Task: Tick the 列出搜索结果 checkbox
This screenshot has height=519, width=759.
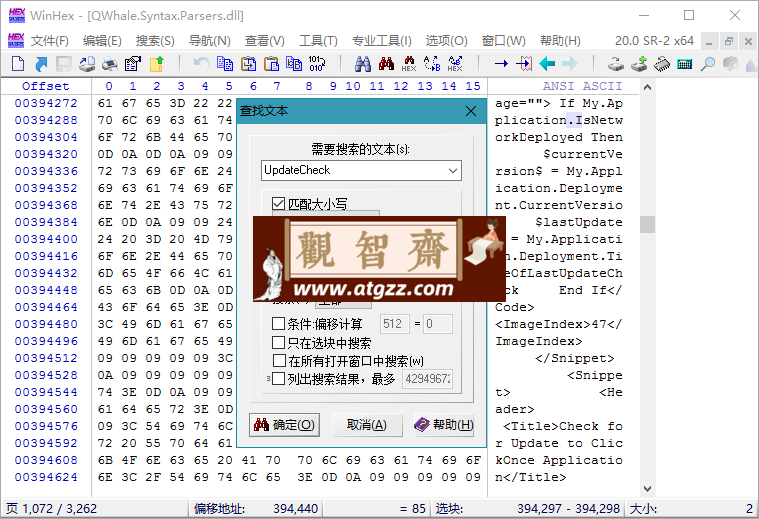Action: click(278, 378)
